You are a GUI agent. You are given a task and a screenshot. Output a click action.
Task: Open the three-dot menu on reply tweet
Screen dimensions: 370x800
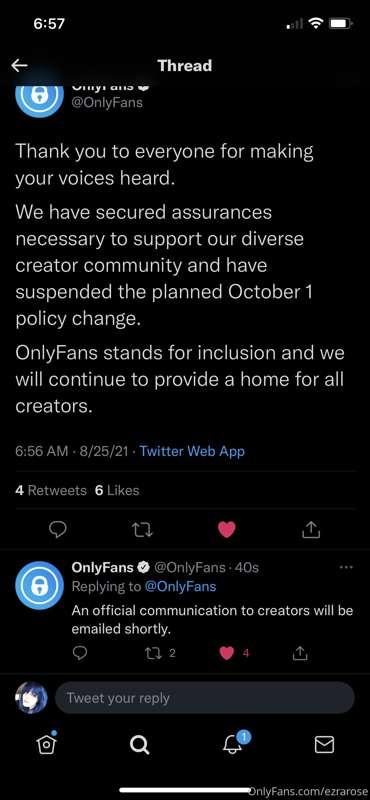tap(346, 567)
